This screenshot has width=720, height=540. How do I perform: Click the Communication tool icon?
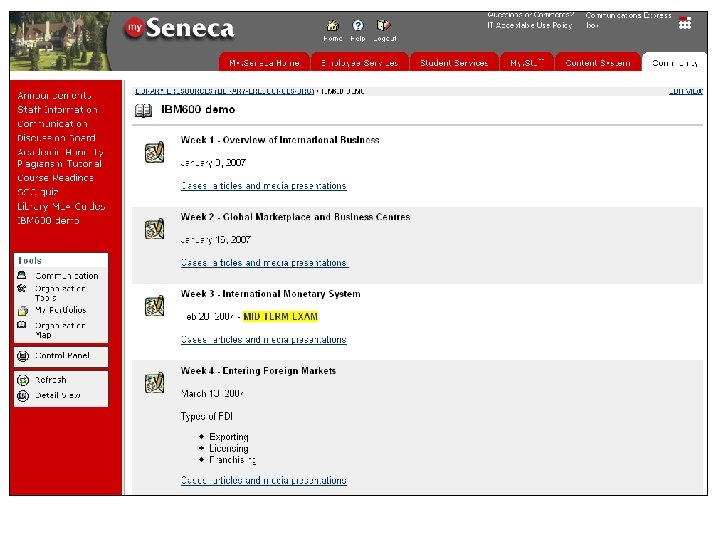click(x=22, y=275)
